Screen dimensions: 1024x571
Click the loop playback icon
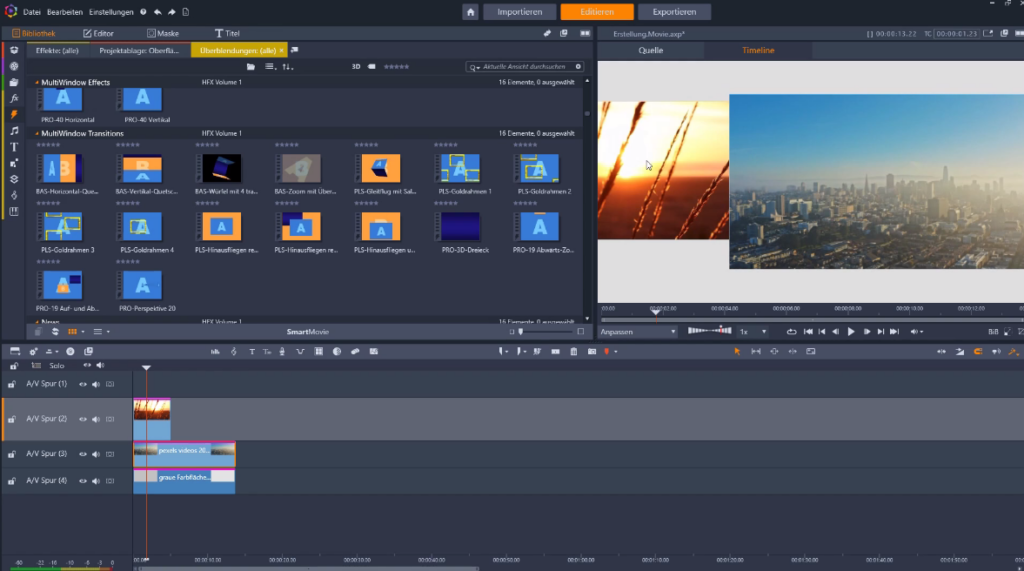pyautogui.click(x=791, y=332)
